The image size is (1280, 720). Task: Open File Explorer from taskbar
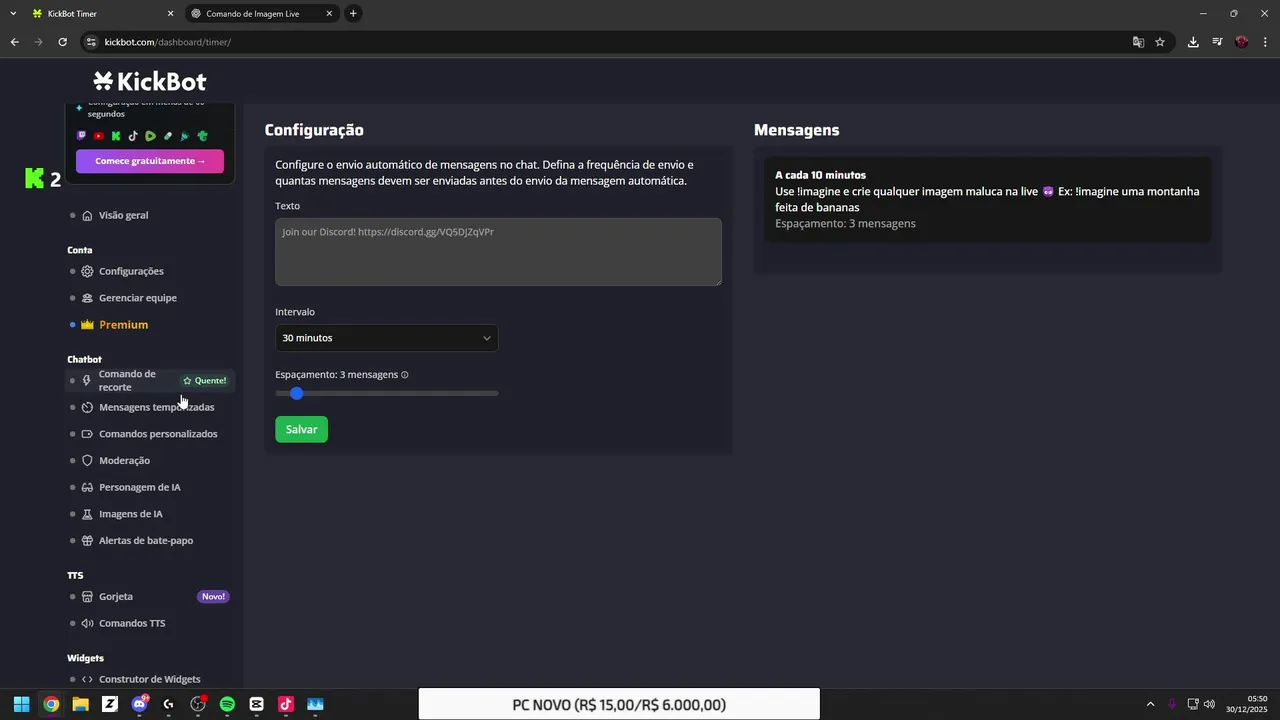coord(80,704)
